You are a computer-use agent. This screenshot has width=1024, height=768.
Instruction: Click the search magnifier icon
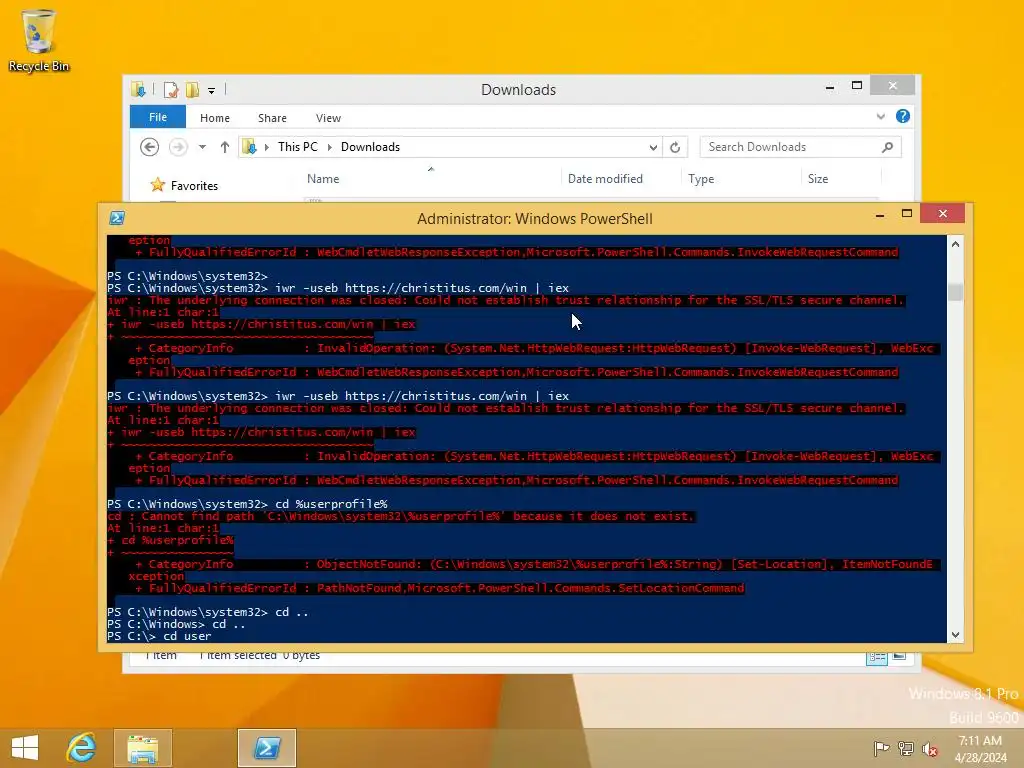point(887,147)
